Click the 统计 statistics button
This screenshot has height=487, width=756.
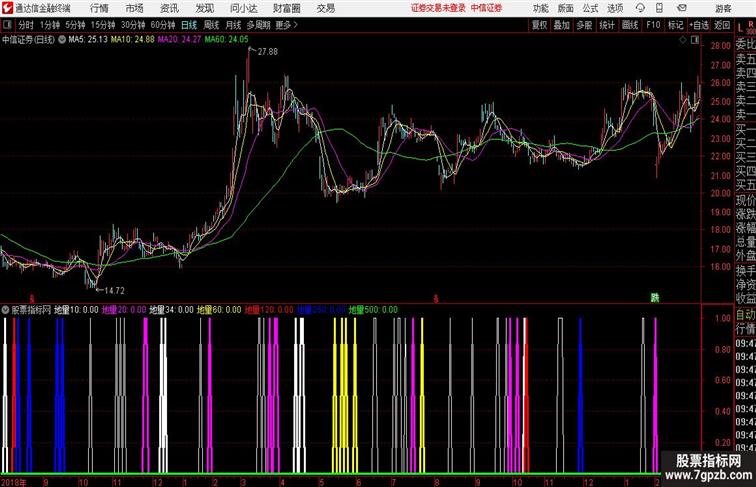pyautogui.click(x=607, y=25)
